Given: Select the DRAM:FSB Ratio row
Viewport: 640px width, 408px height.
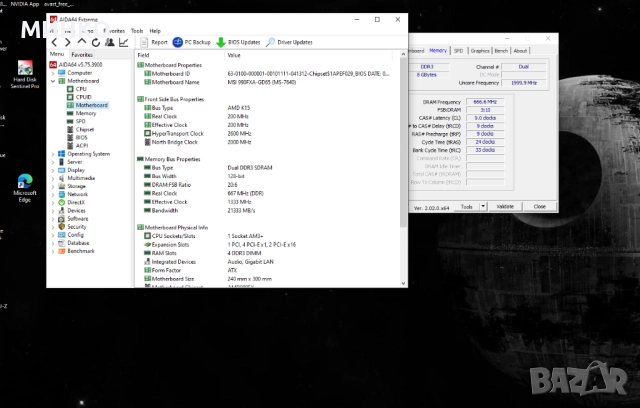Looking at the screenshot, I should pyautogui.click(x=267, y=185).
